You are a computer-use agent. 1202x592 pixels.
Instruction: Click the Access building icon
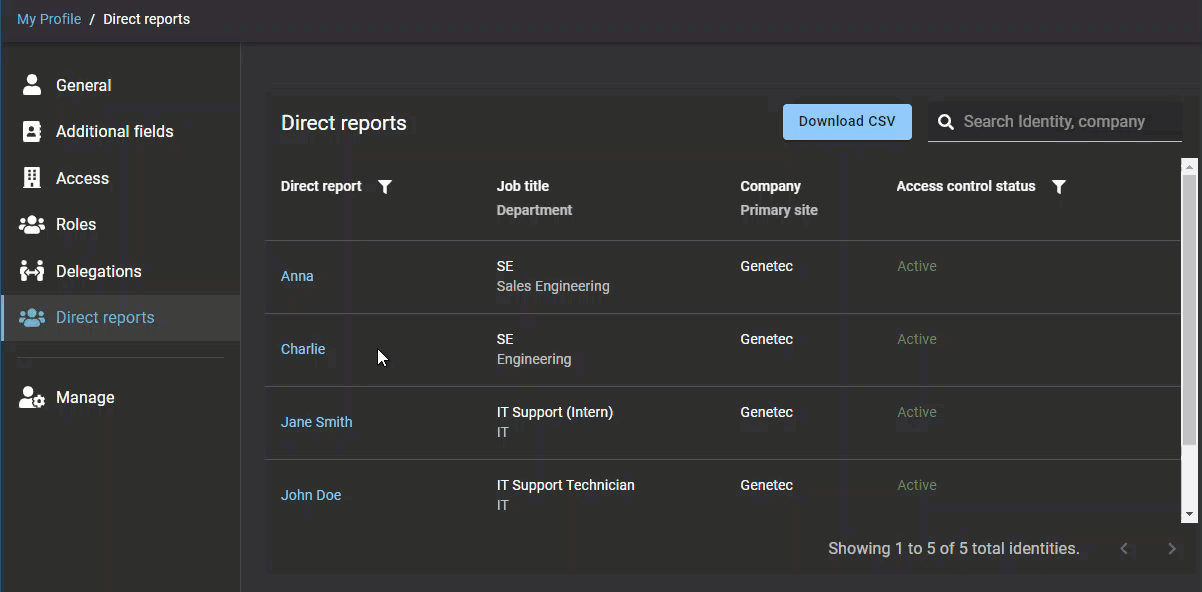coord(32,178)
